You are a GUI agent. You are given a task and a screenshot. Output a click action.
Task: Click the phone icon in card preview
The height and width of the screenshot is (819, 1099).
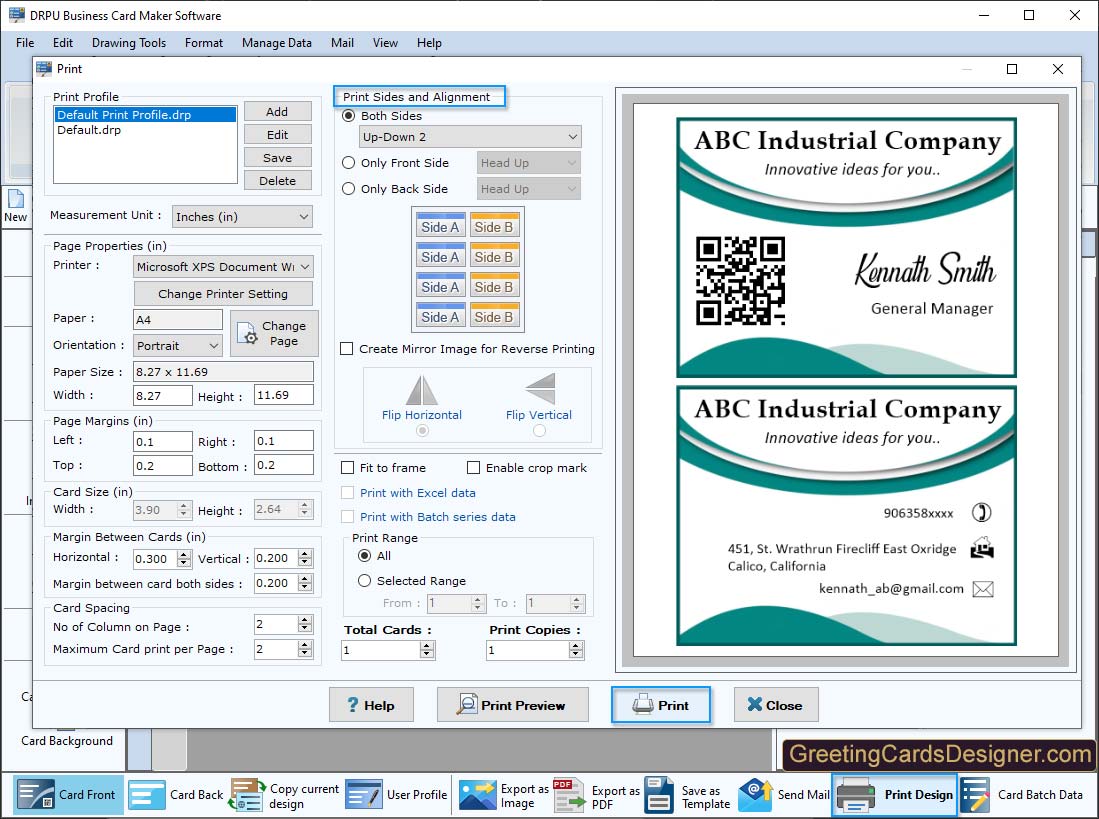pyautogui.click(x=981, y=513)
